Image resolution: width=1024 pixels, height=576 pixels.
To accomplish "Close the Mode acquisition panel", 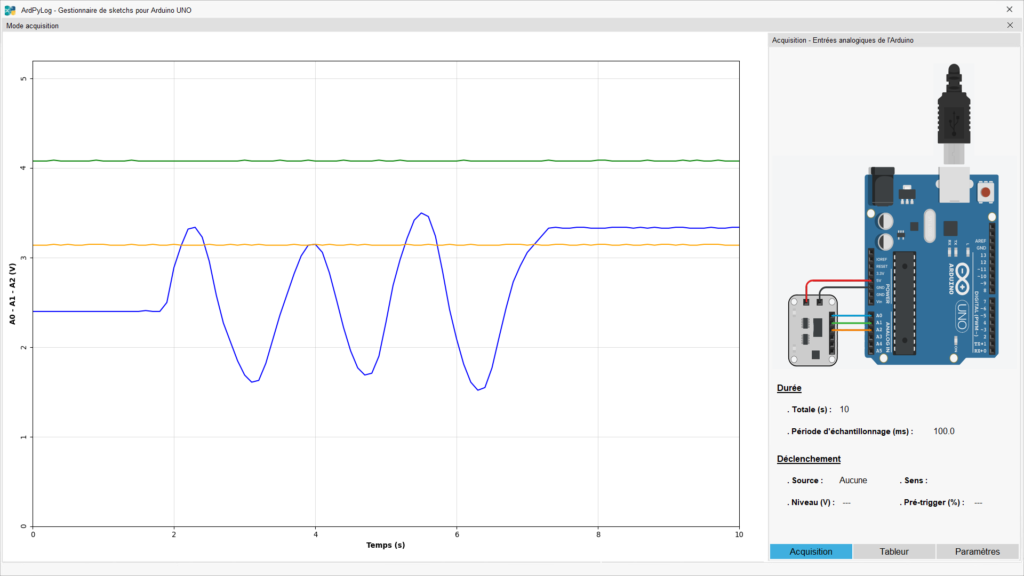I will pyautogui.click(x=1009, y=26).
